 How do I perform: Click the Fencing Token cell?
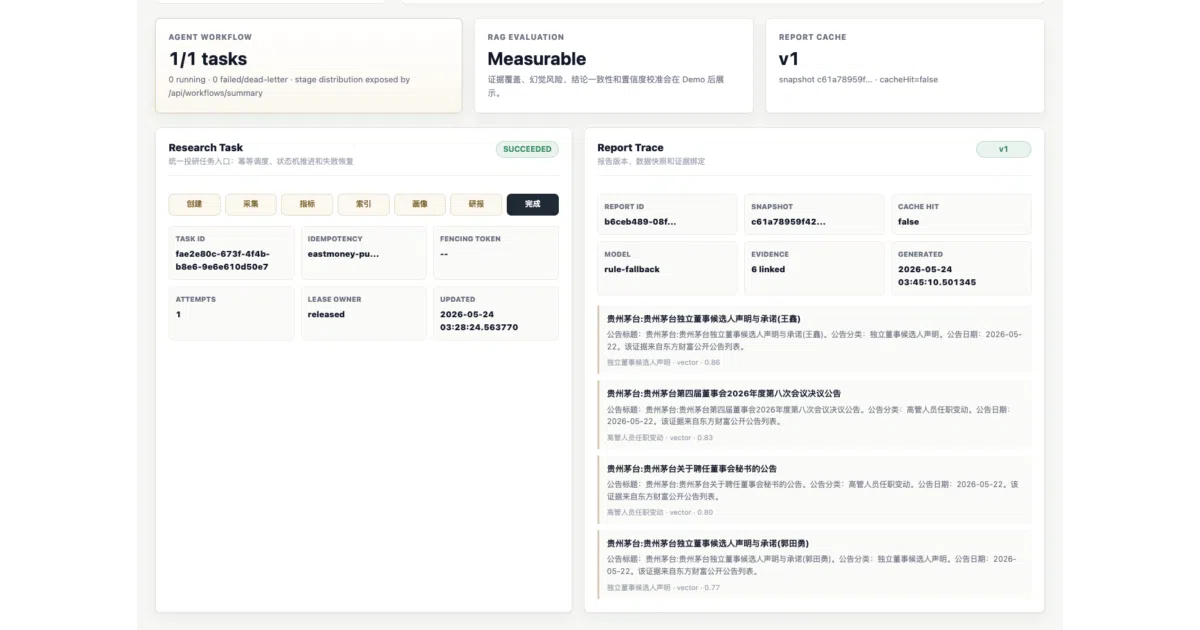tap(497, 253)
